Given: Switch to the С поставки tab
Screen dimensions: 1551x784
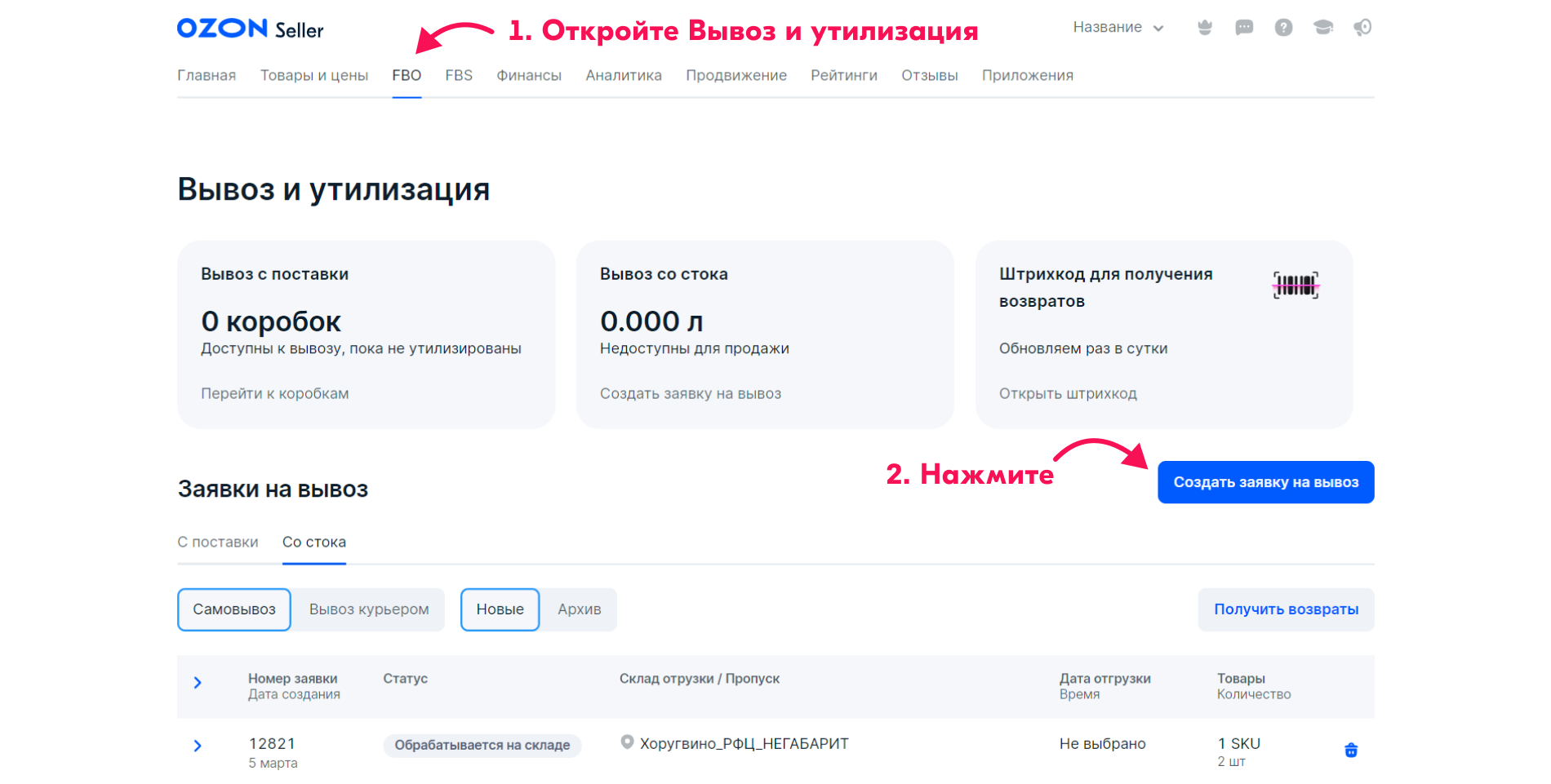Looking at the screenshot, I should 218,542.
